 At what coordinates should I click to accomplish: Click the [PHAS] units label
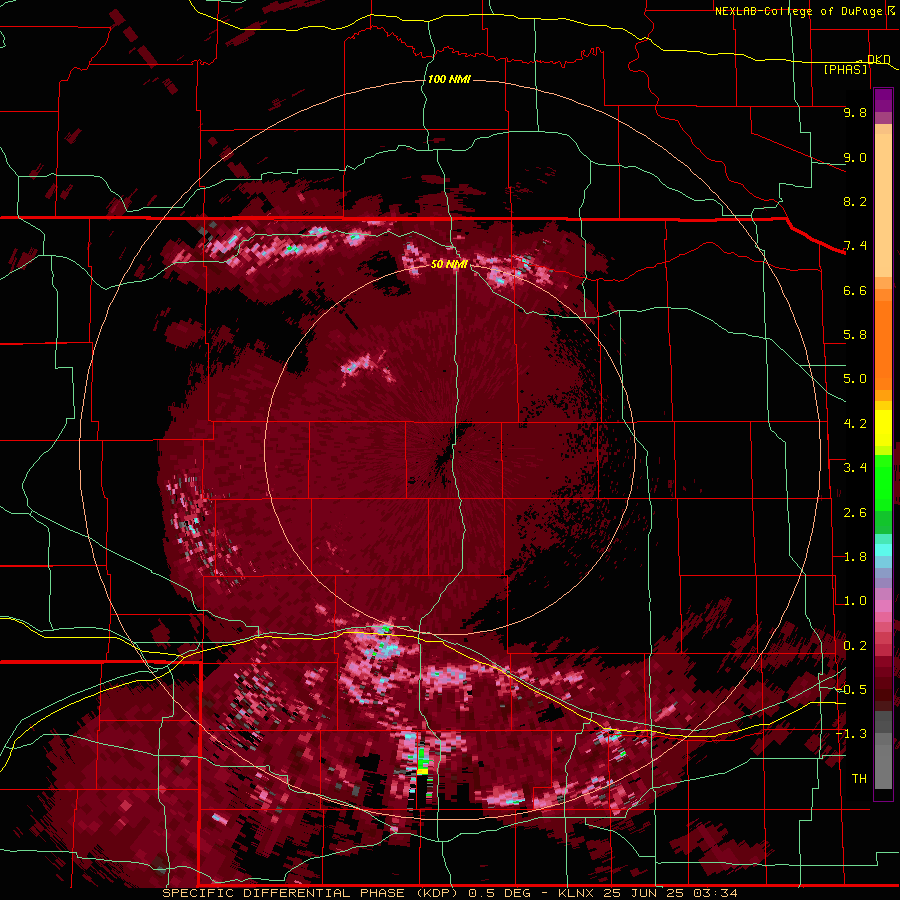[x=845, y=69]
